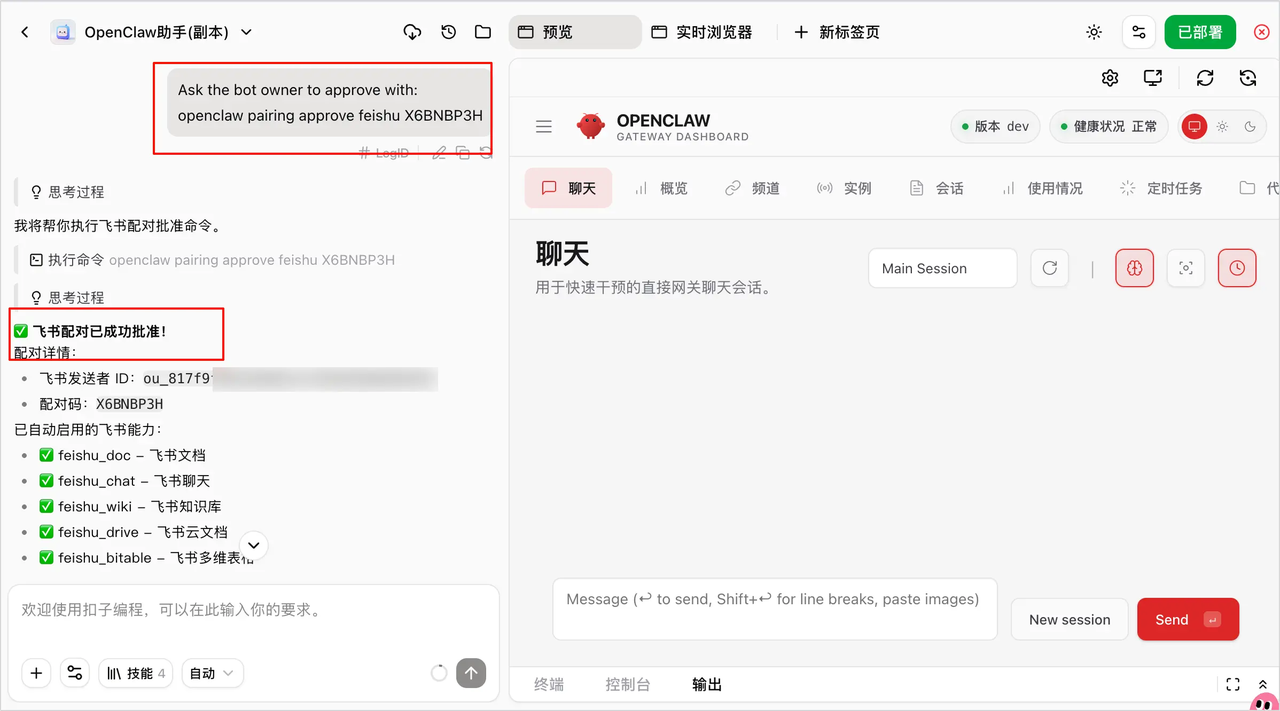Click the plus add attachment button
This screenshot has width=1280, height=711.
coord(36,673)
